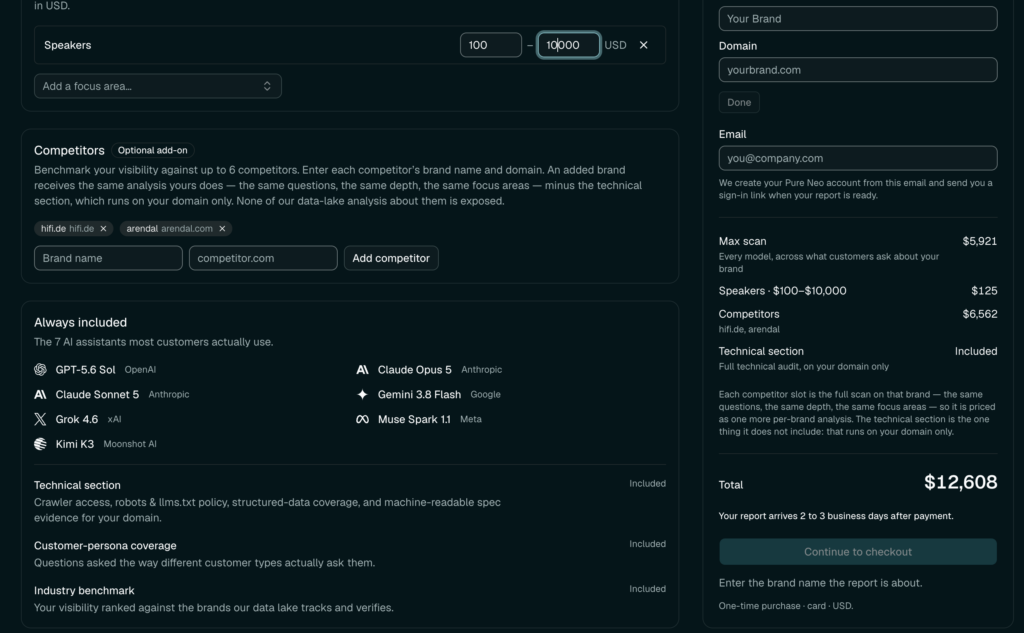Click the Speakers maximum price field showing 10000

[568, 45]
